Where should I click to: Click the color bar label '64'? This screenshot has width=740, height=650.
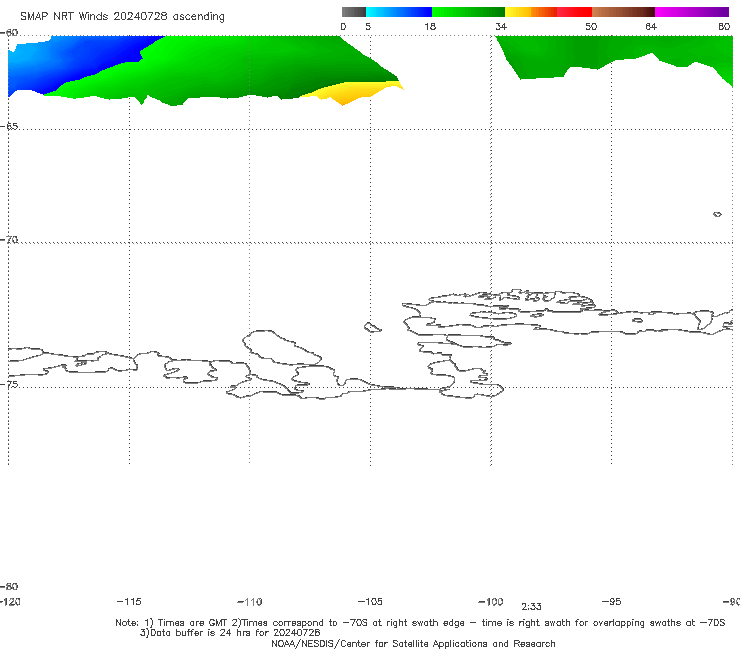click(651, 26)
